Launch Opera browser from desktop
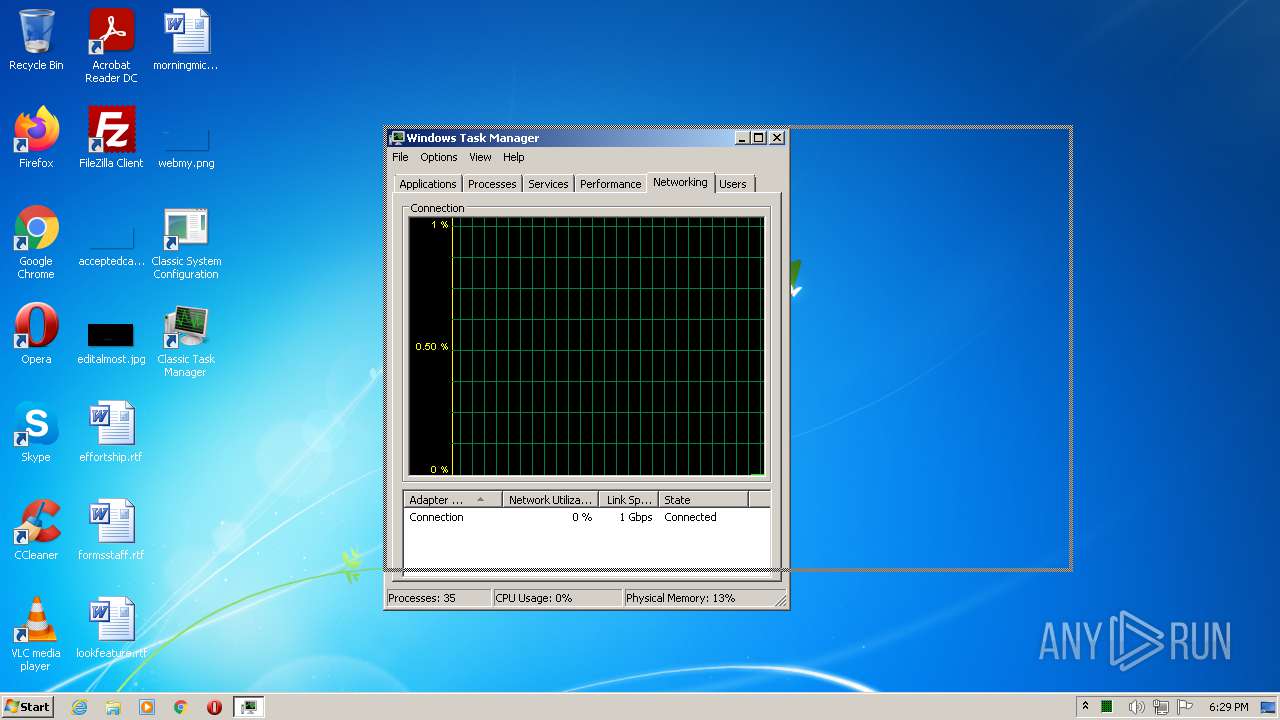This screenshot has width=1280, height=720. (36, 334)
